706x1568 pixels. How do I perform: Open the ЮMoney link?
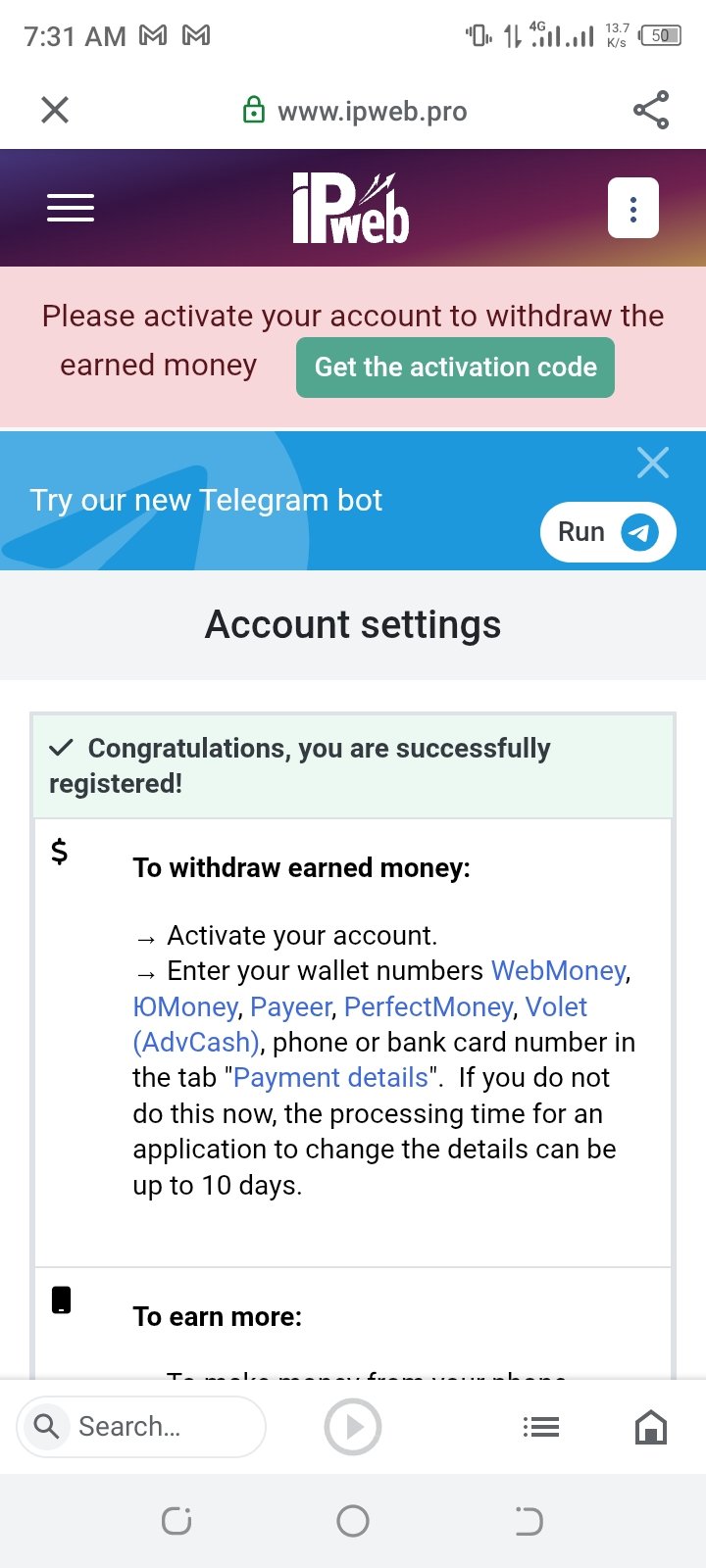(x=185, y=1007)
